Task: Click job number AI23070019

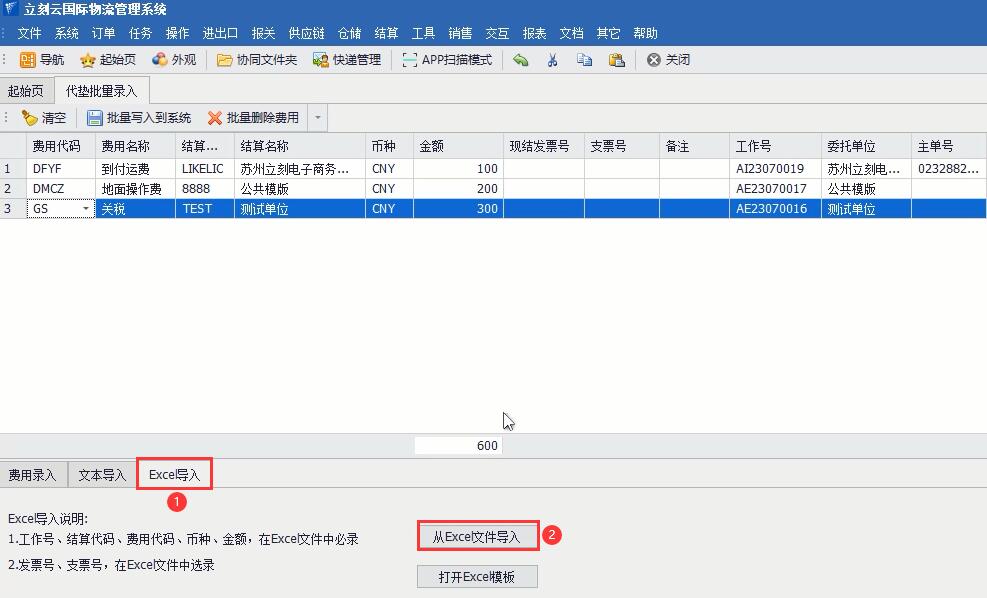Action: point(776,169)
